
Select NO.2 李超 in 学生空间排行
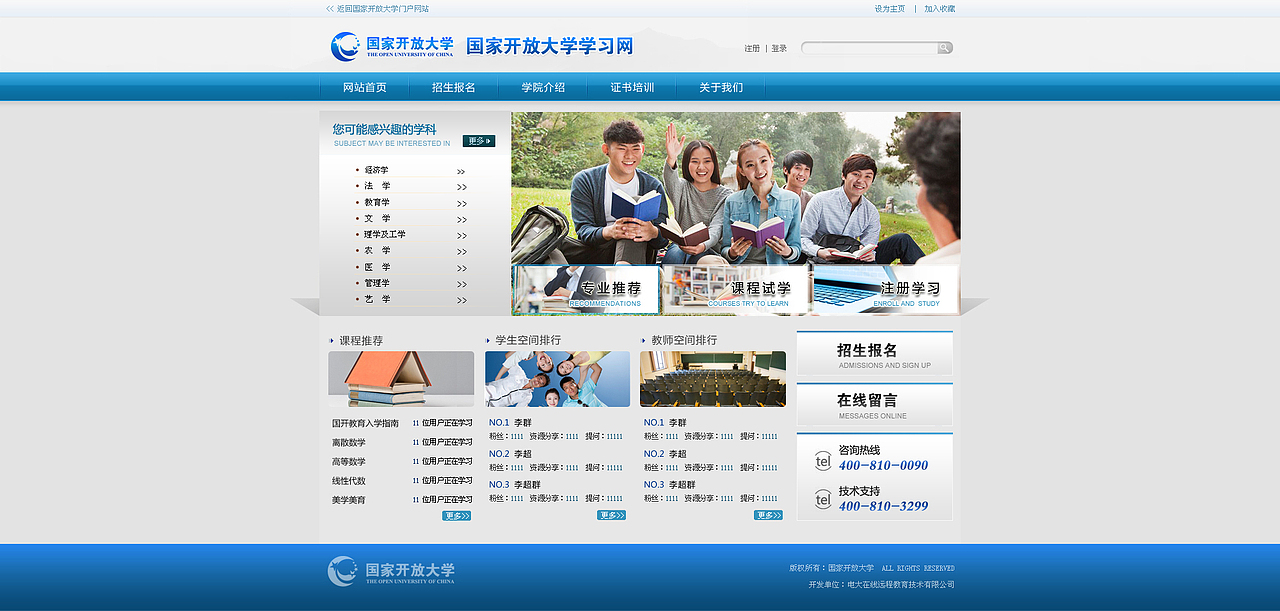click(510, 454)
